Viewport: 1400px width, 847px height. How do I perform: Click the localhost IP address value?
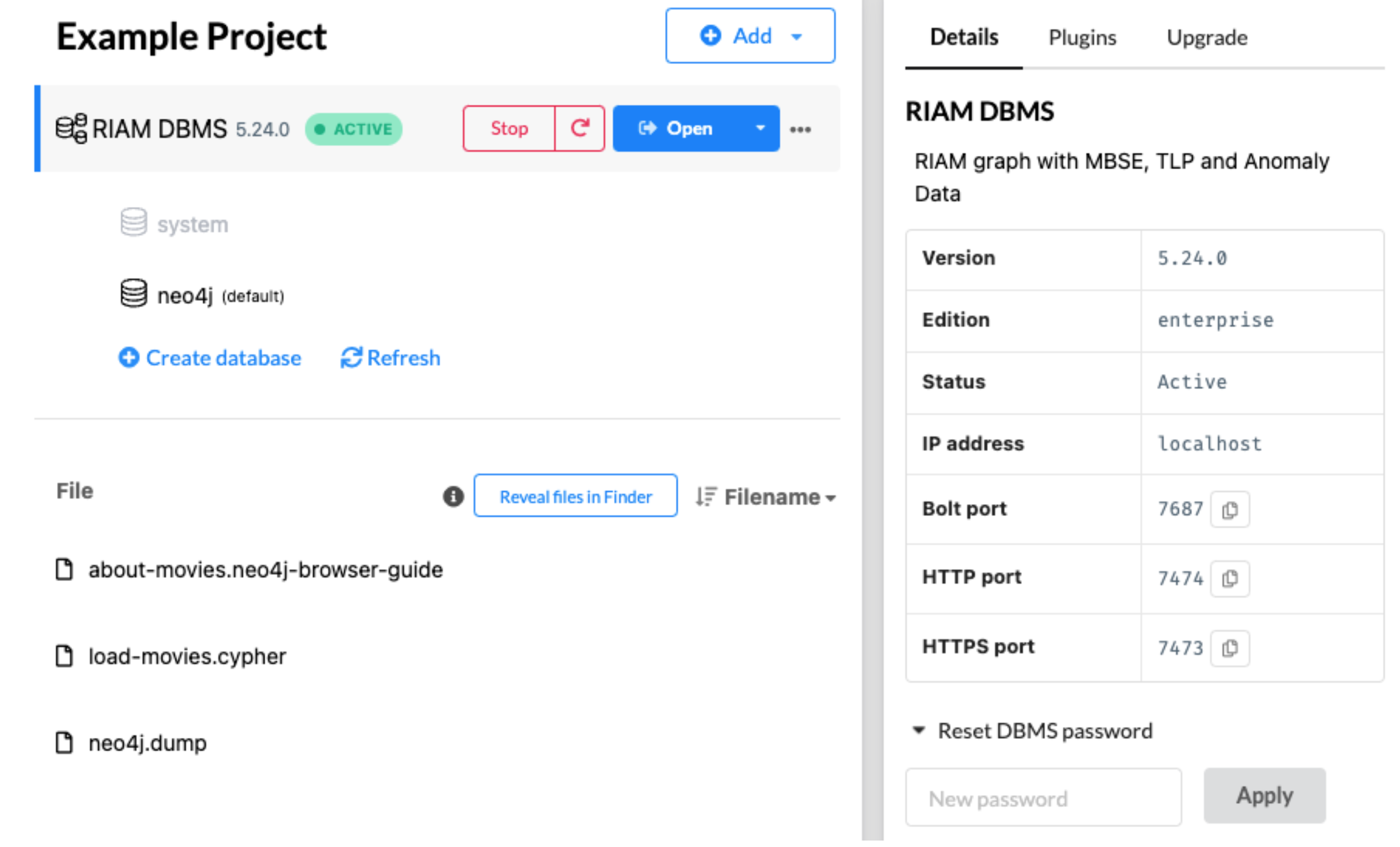click(1210, 443)
